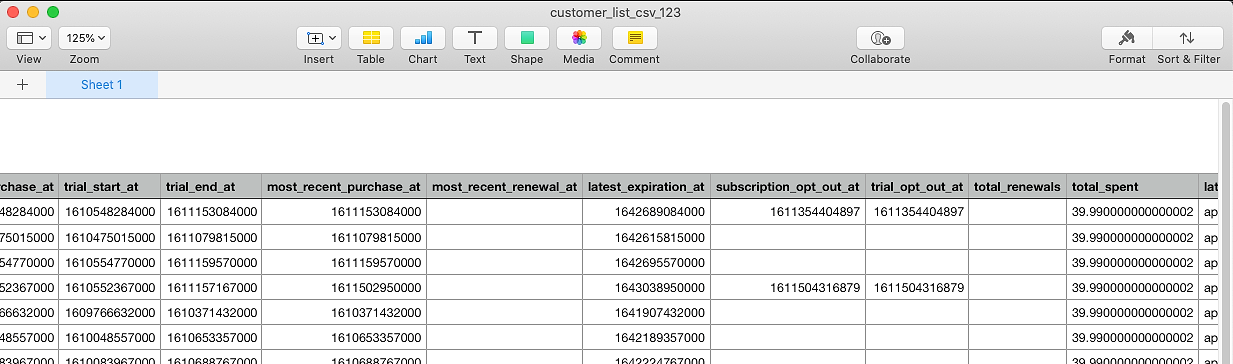Open the Insert menu button
Viewport: 1233px width, 364px height.
coord(319,38)
